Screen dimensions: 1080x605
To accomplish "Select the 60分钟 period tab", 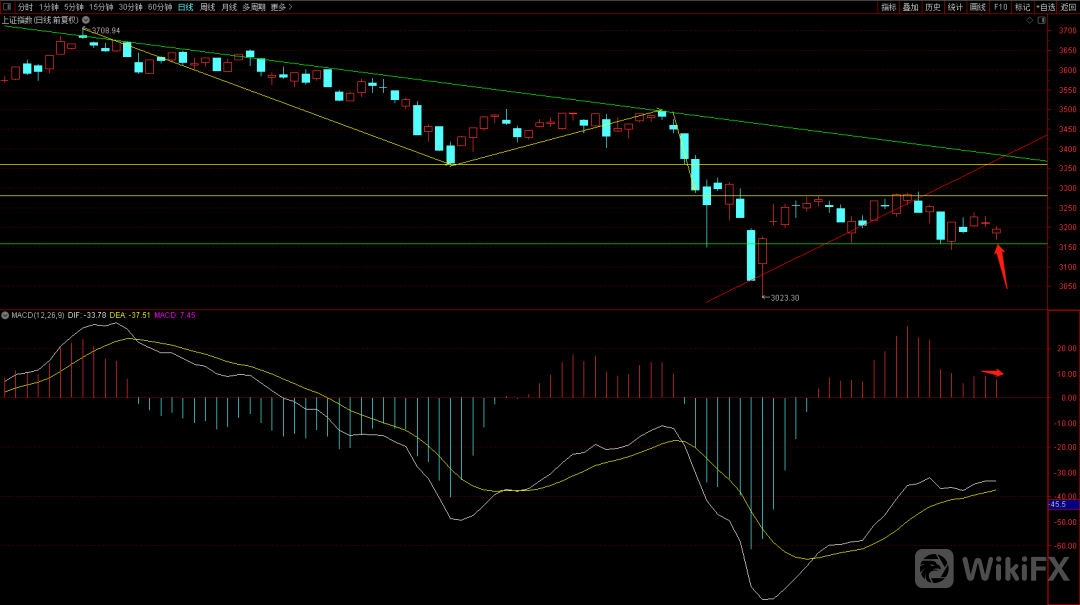I will coord(159,7).
